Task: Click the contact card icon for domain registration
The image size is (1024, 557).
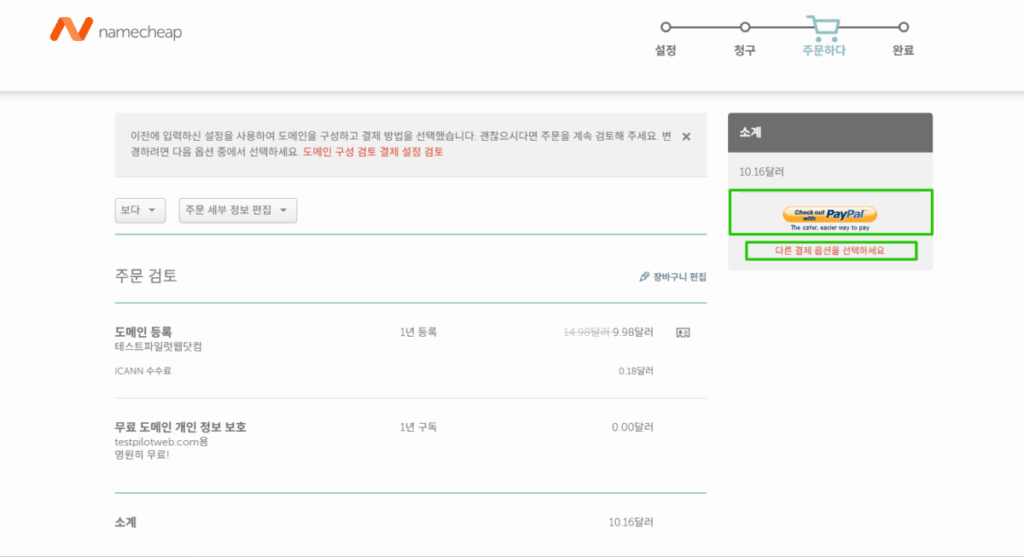Action: [x=683, y=332]
